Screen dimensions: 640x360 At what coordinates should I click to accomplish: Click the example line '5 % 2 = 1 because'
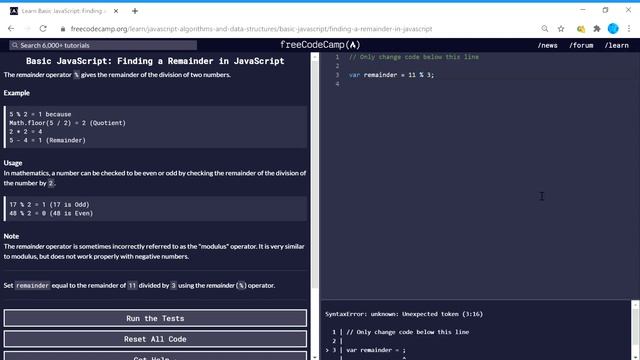click(x=40, y=114)
